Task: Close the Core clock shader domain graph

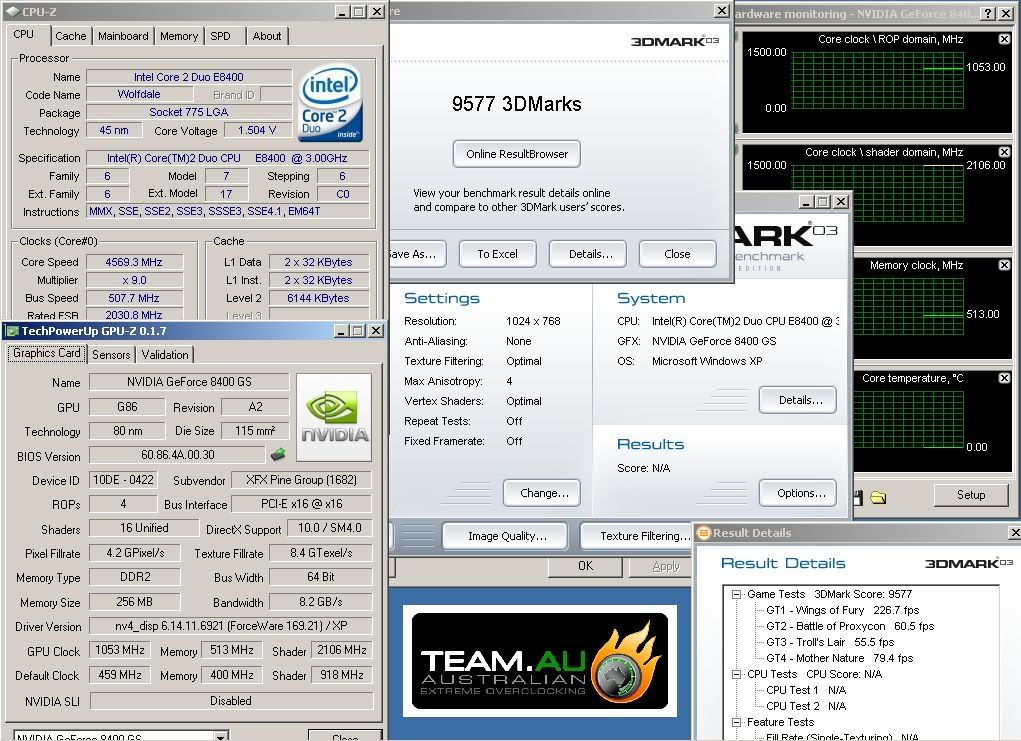Action: 1004,152
